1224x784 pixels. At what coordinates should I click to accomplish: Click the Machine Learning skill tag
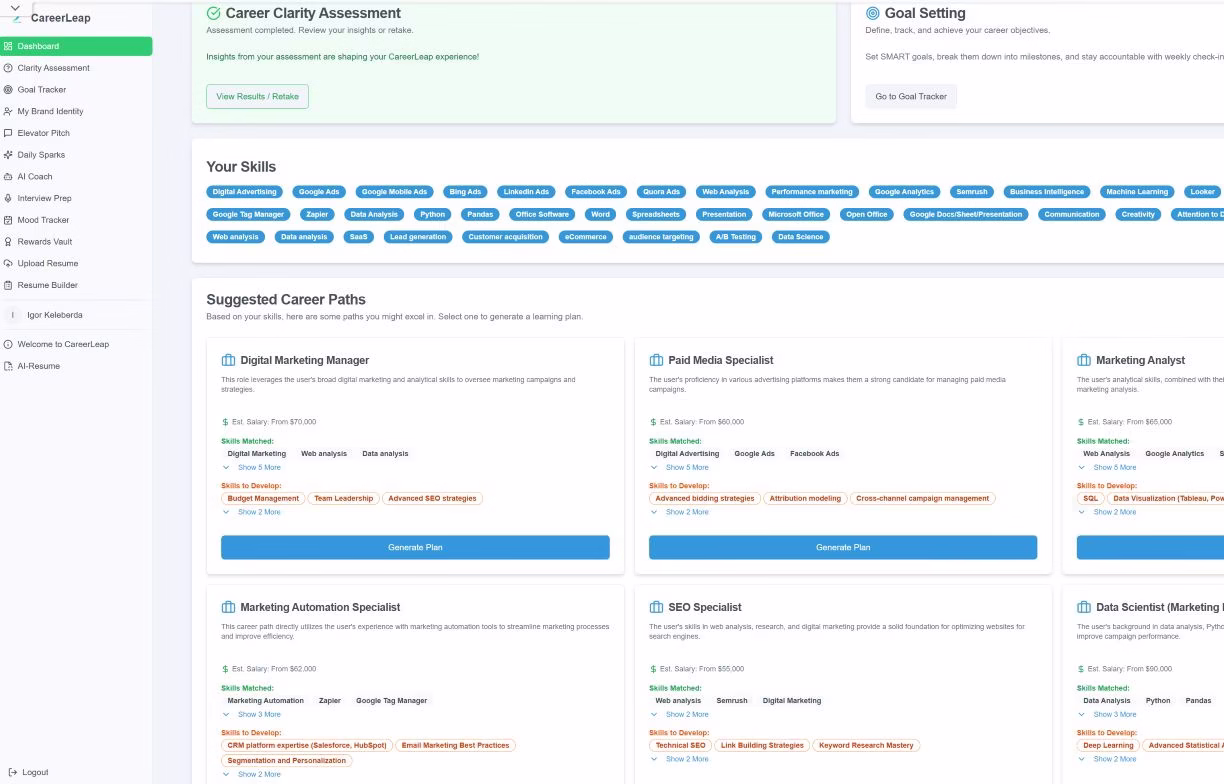[1136, 192]
